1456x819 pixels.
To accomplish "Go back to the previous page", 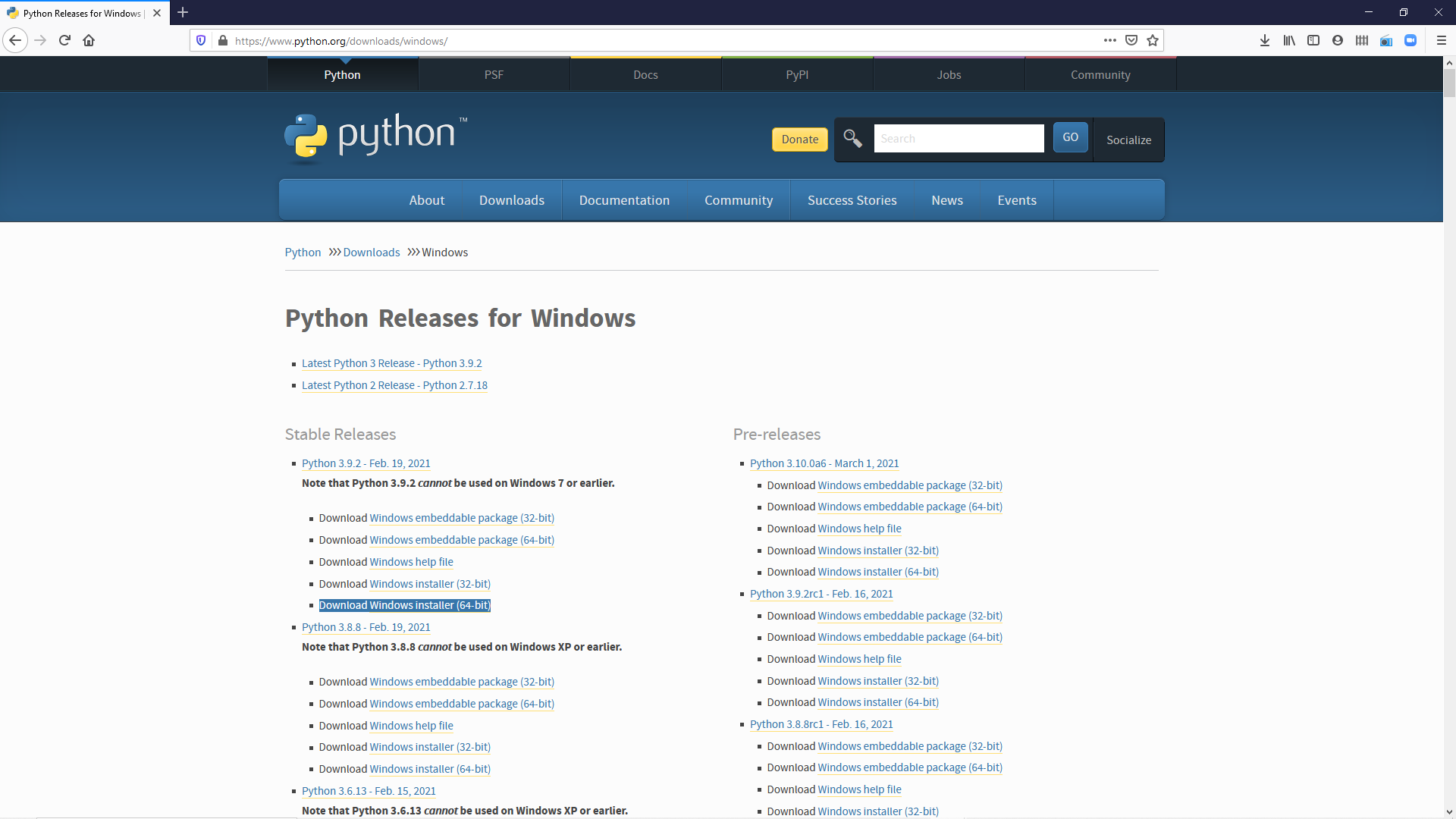I will click(x=15, y=40).
